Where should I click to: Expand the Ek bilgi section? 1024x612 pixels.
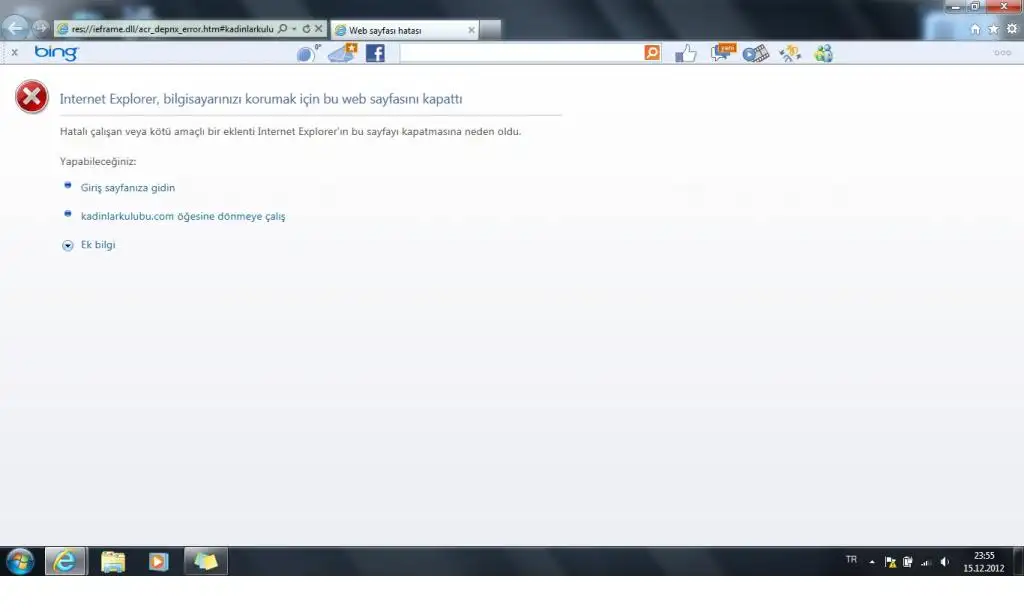pyautogui.click(x=68, y=245)
